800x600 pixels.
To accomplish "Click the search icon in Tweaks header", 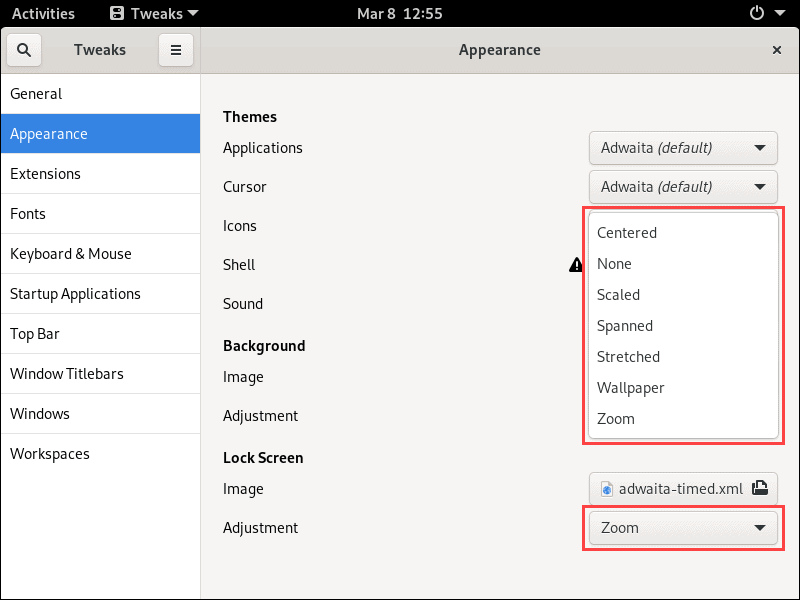I will (24, 50).
